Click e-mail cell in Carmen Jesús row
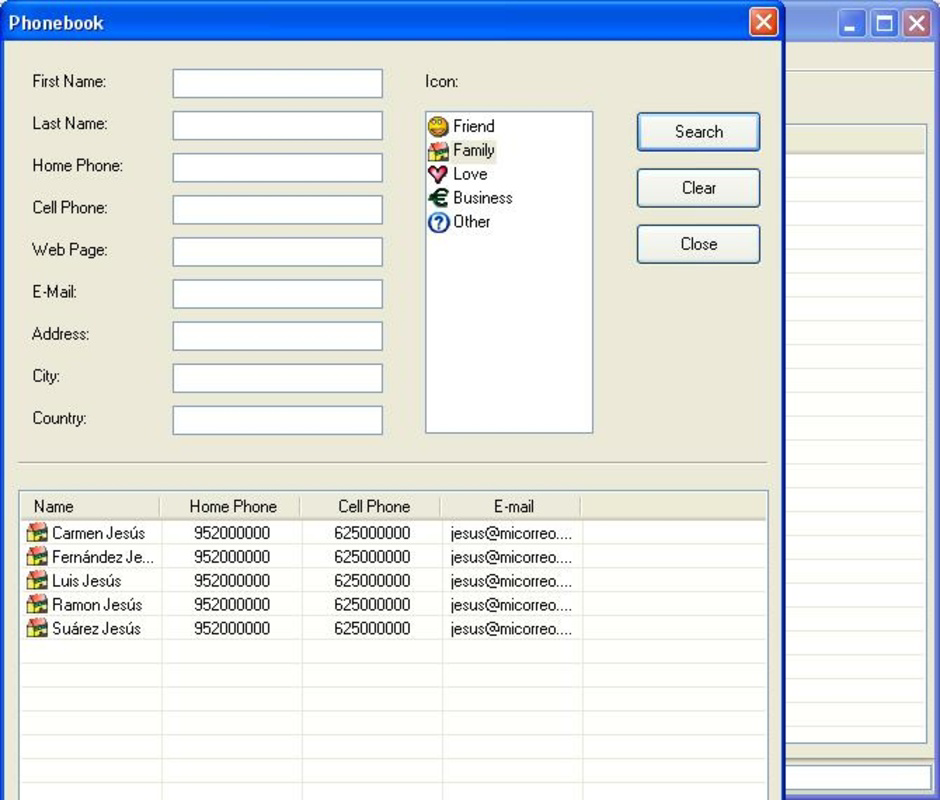Screen dimensions: 940x800 pyautogui.click(x=511, y=533)
